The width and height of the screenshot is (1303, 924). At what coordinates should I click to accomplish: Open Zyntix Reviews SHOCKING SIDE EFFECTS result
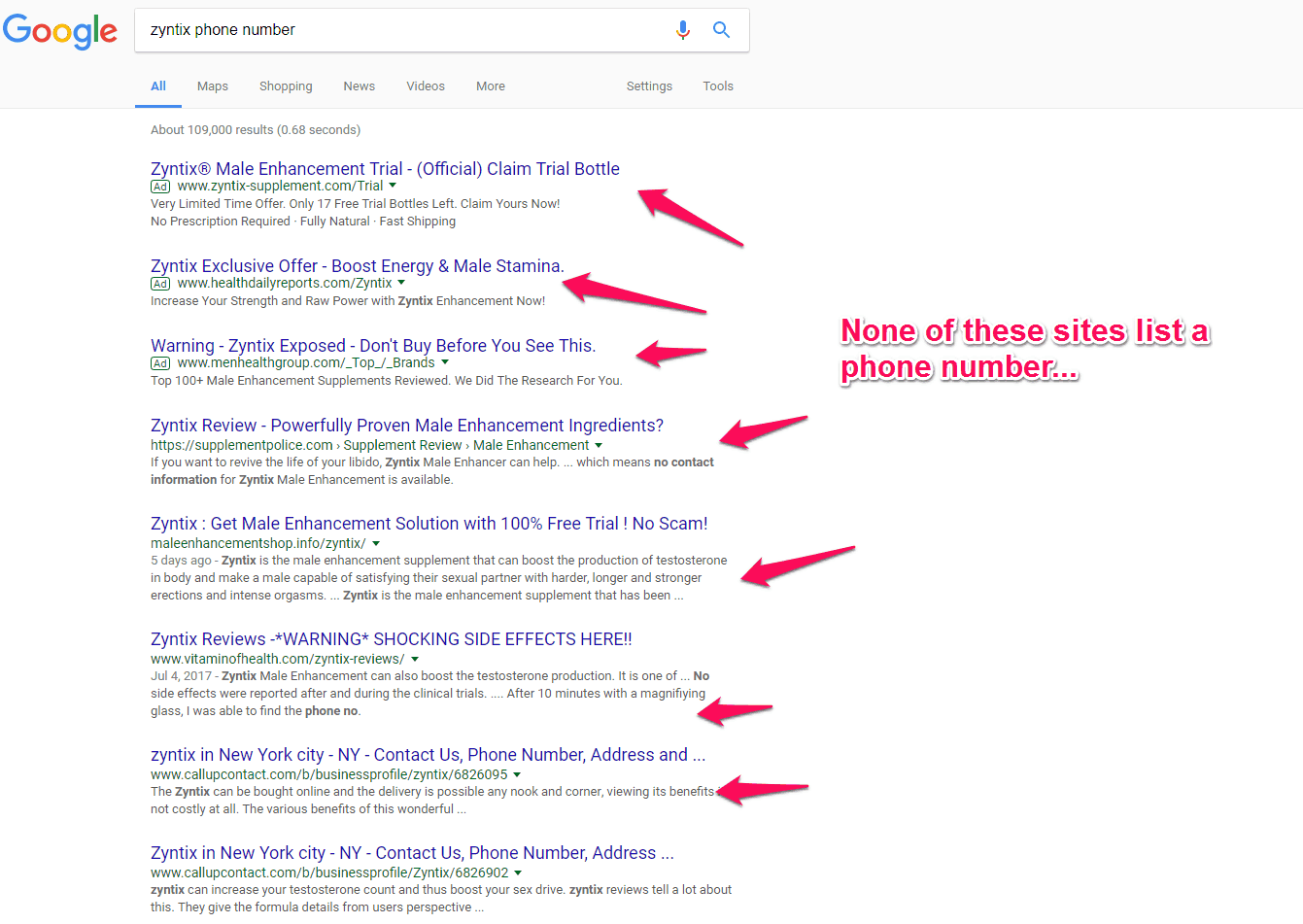click(392, 638)
